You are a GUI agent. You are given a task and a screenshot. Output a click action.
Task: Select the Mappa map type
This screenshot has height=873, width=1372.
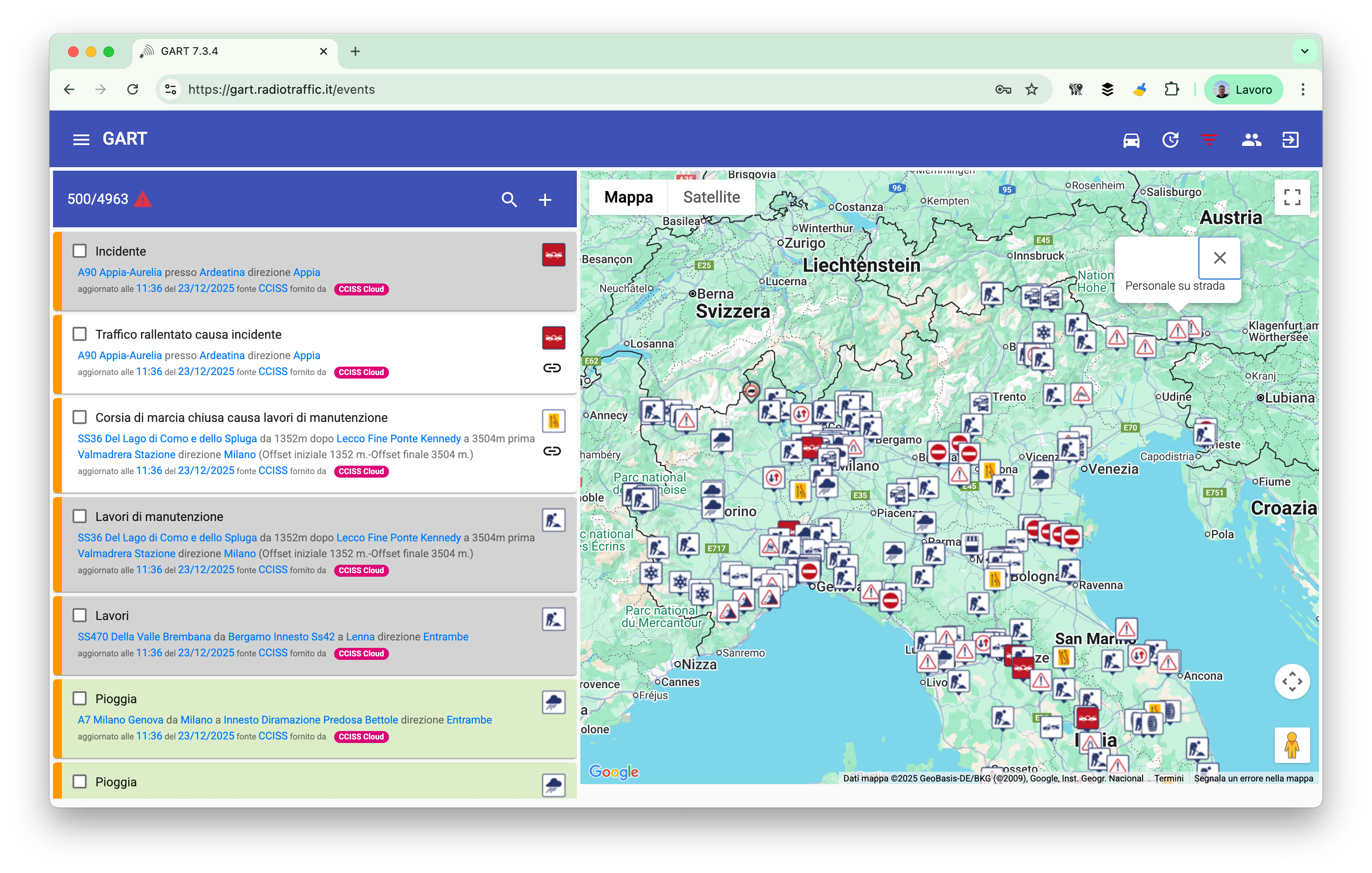click(x=629, y=197)
